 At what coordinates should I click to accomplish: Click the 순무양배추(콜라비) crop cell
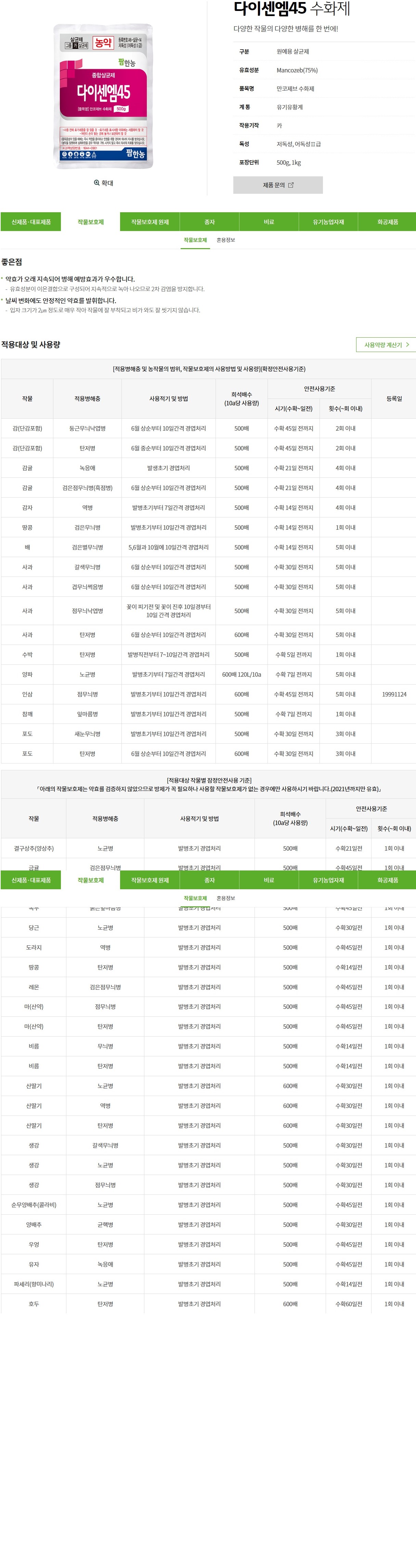34,1205
